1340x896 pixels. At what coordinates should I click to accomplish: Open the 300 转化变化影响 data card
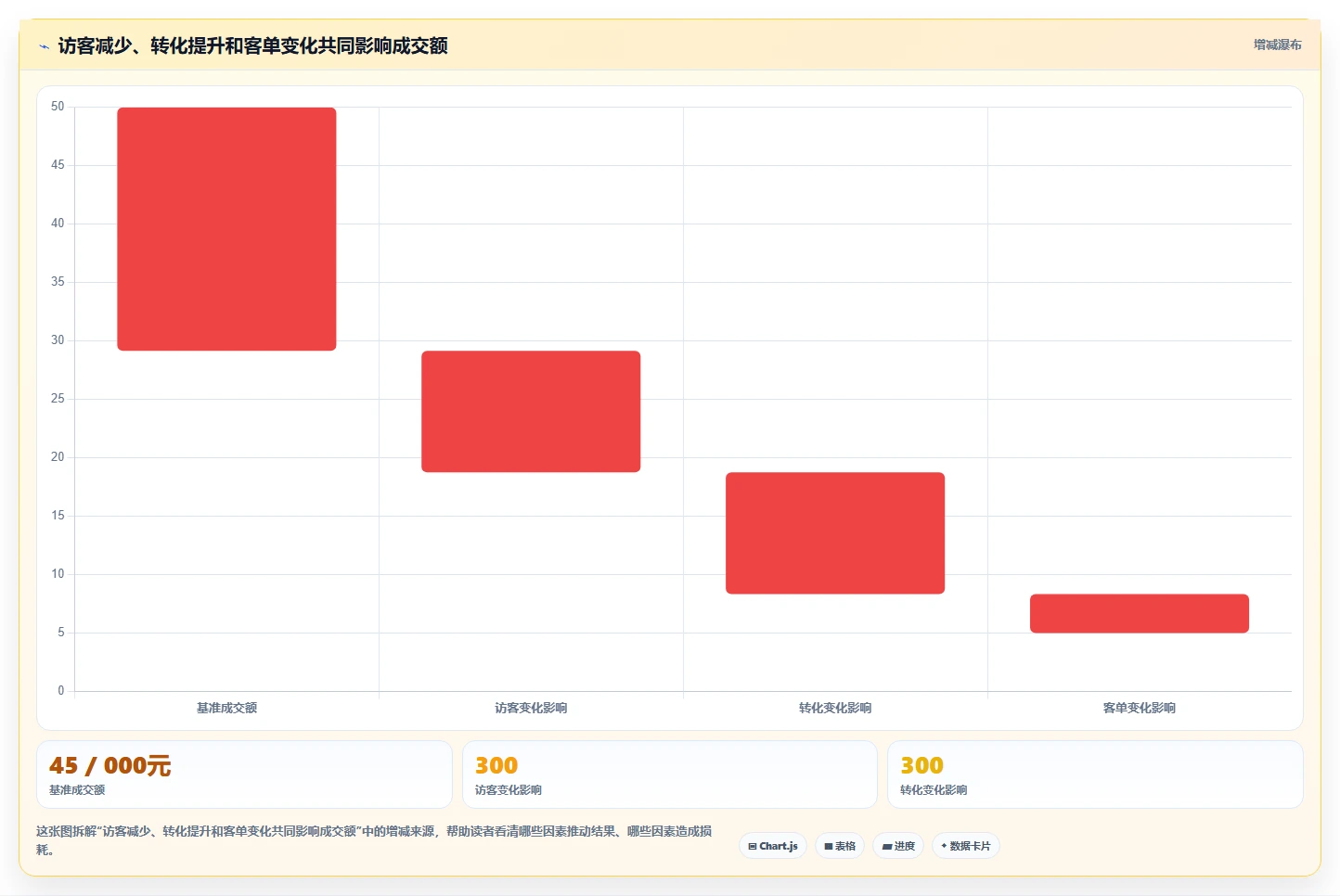(x=1095, y=774)
